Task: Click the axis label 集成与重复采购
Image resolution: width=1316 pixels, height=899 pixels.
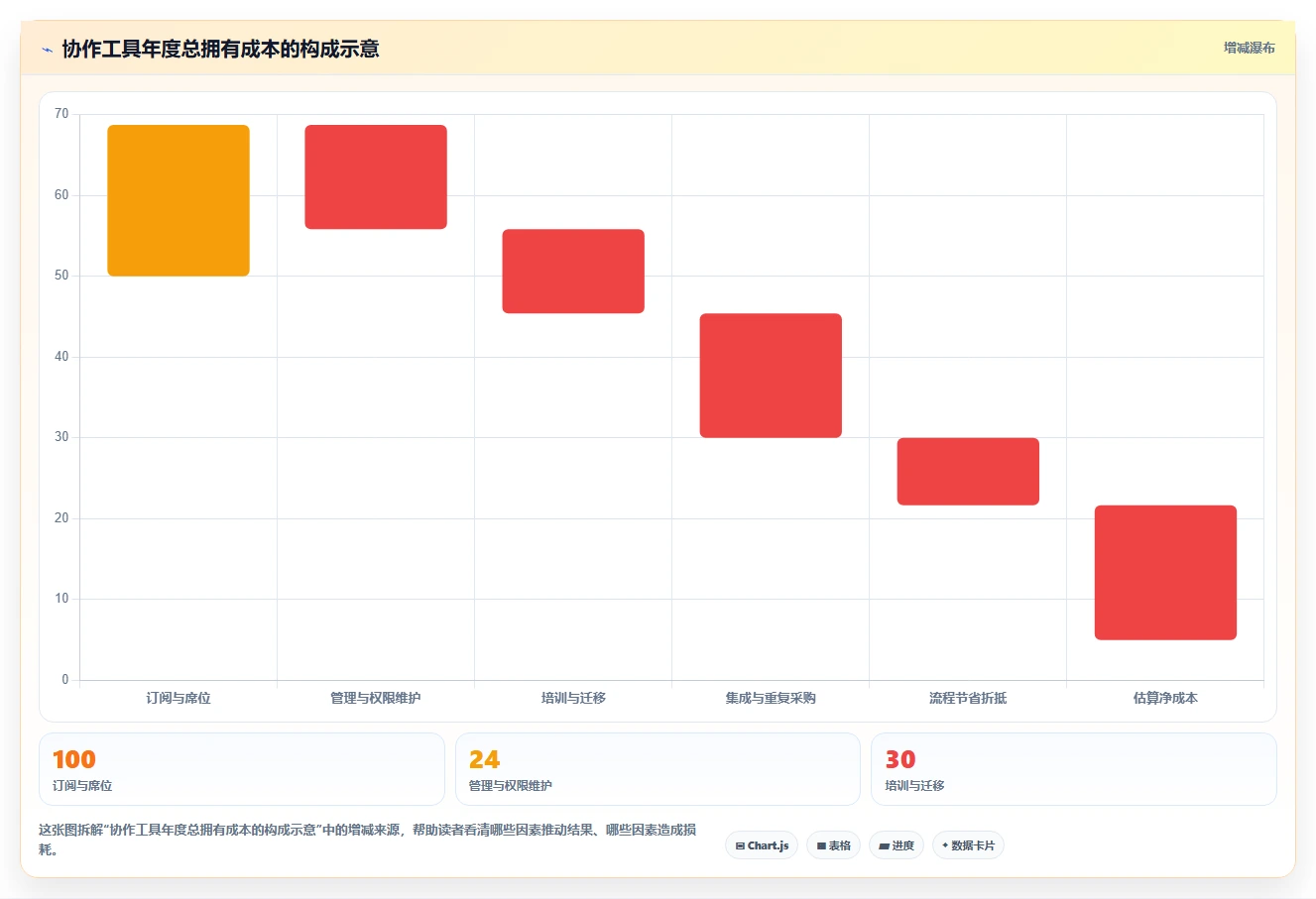Action: [x=771, y=698]
